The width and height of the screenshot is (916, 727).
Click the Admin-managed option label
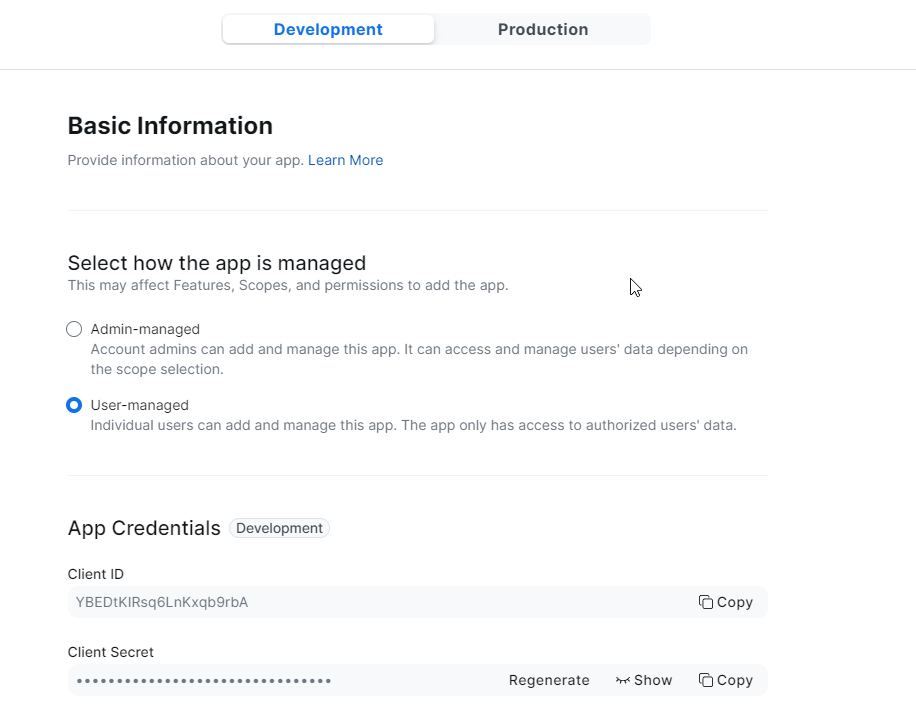(145, 329)
